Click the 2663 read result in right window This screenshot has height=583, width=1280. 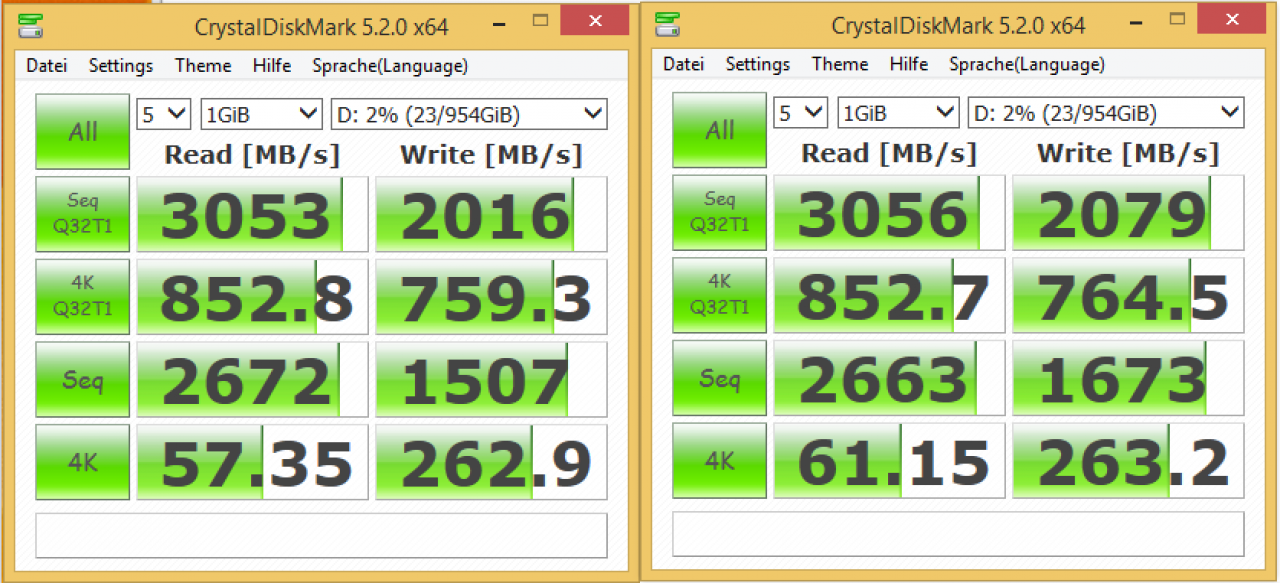coord(889,378)
